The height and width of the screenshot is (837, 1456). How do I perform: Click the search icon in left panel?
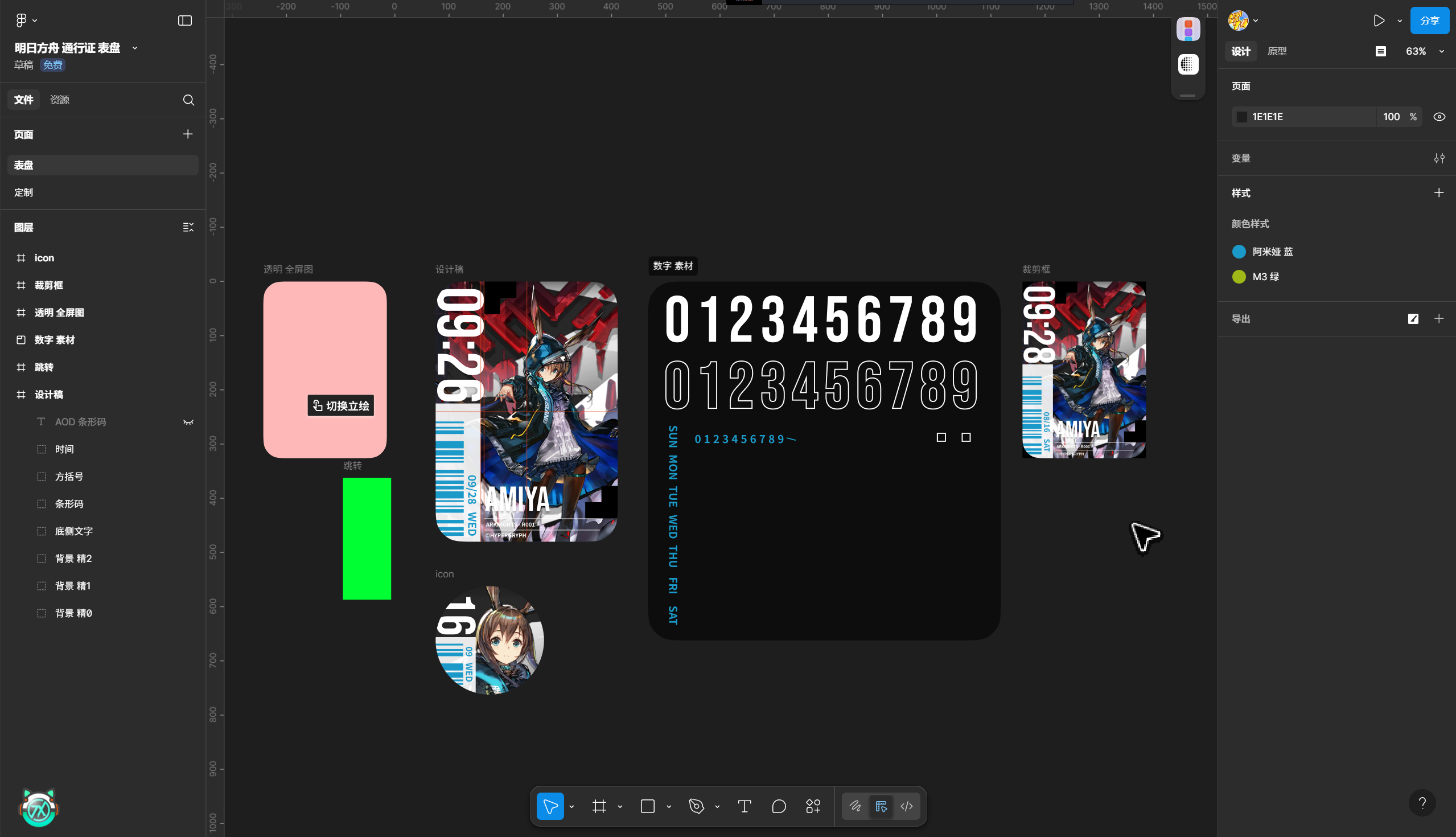pyautogui.click(x=188, y=100)
